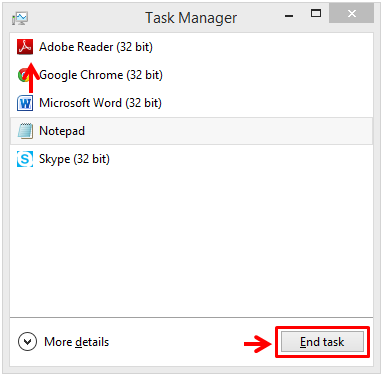Close the Task Manager window
The height and width of the screenshot is (375, 383).
click(351, 13)
